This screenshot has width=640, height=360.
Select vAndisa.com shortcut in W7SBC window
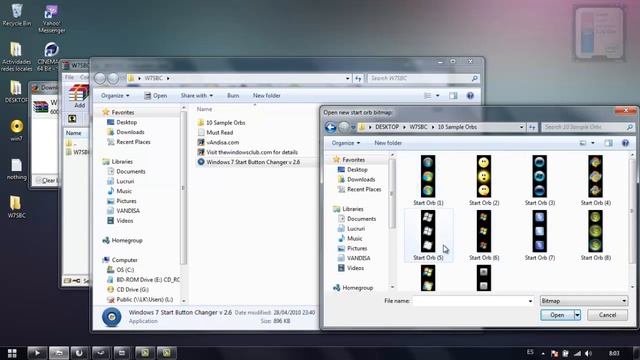[x=218, y=142]
